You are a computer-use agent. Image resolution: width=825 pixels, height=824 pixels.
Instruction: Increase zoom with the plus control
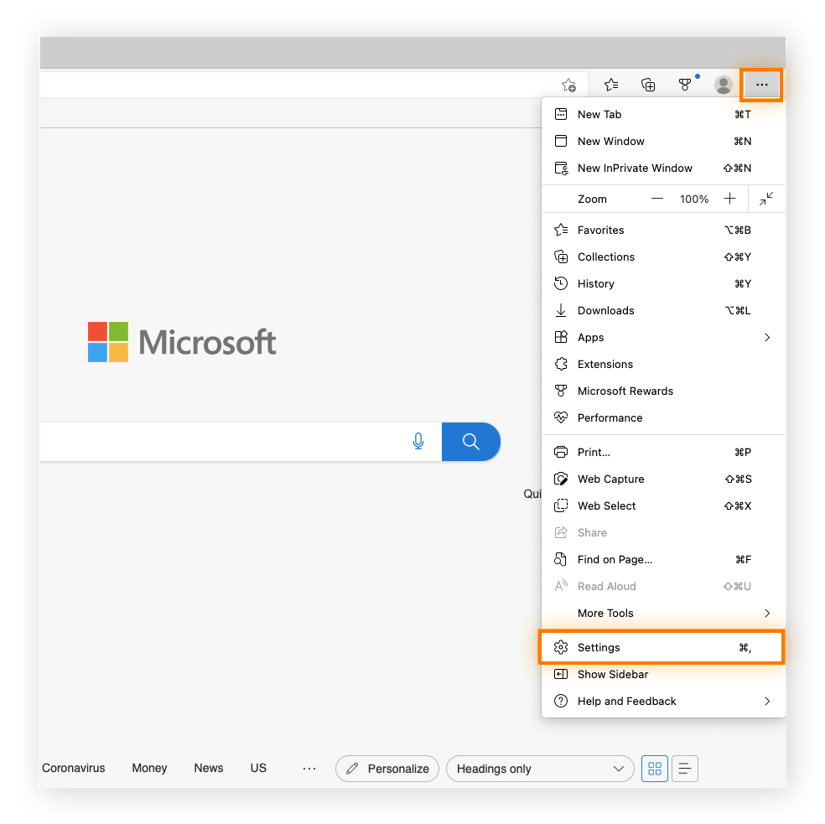point(730,199)
